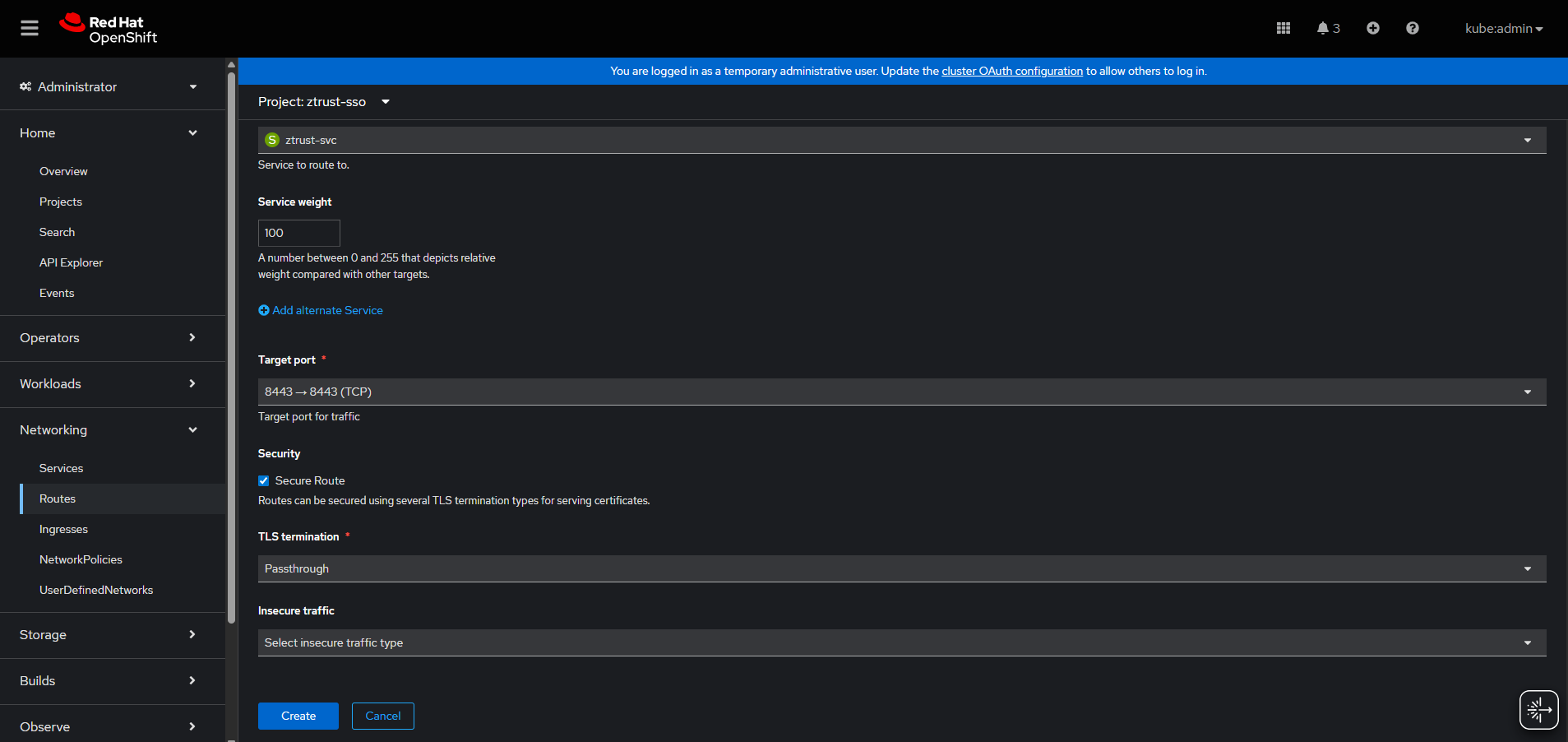Expand the Workloads navigation section
The height and width of the screenshot is (742, 1568).
click(108, 384)
